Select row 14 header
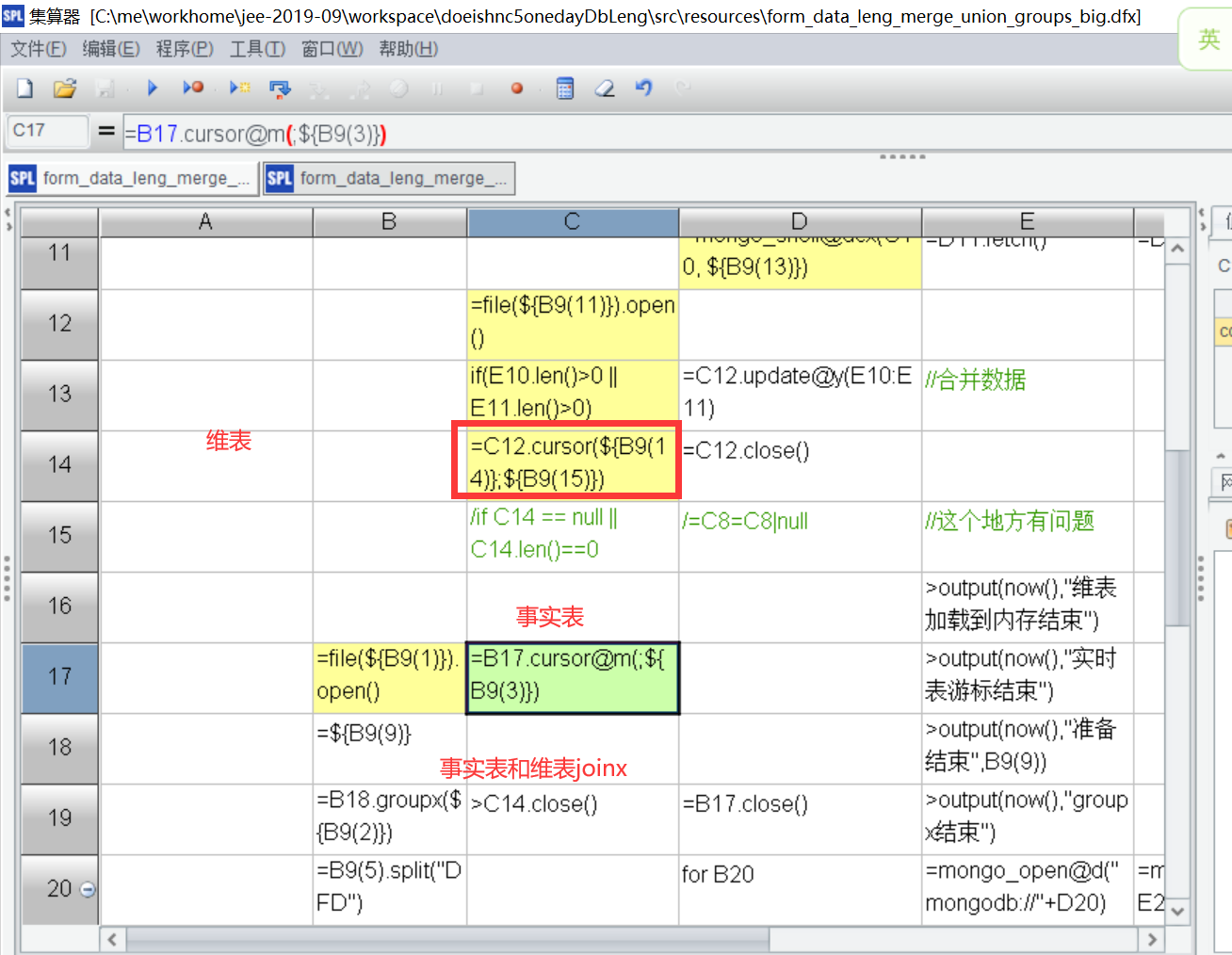Image resolution: width=1232 pixels, height=955 pixels. click(x=59, y=465)
